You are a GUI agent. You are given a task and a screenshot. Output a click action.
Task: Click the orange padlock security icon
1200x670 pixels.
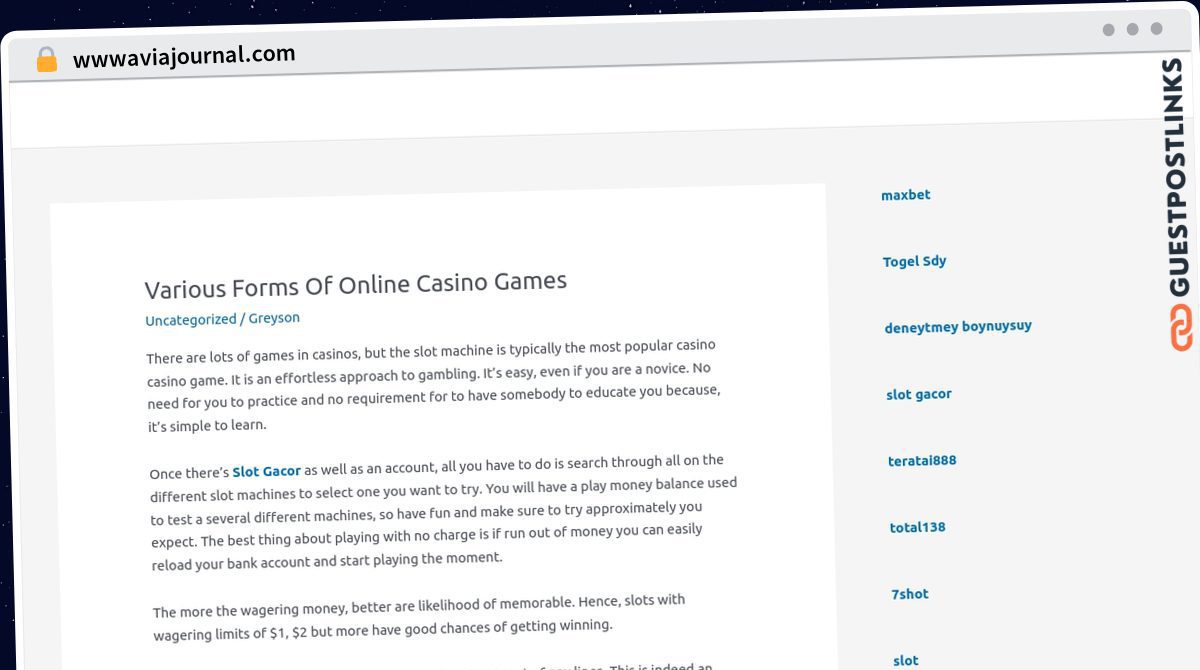click(x=46, y=60)
